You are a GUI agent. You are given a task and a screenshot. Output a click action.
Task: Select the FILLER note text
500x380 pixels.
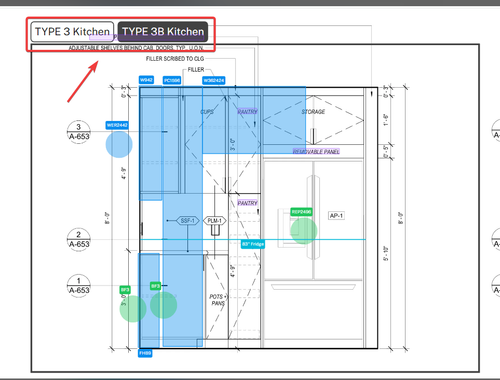click(196, 70)
